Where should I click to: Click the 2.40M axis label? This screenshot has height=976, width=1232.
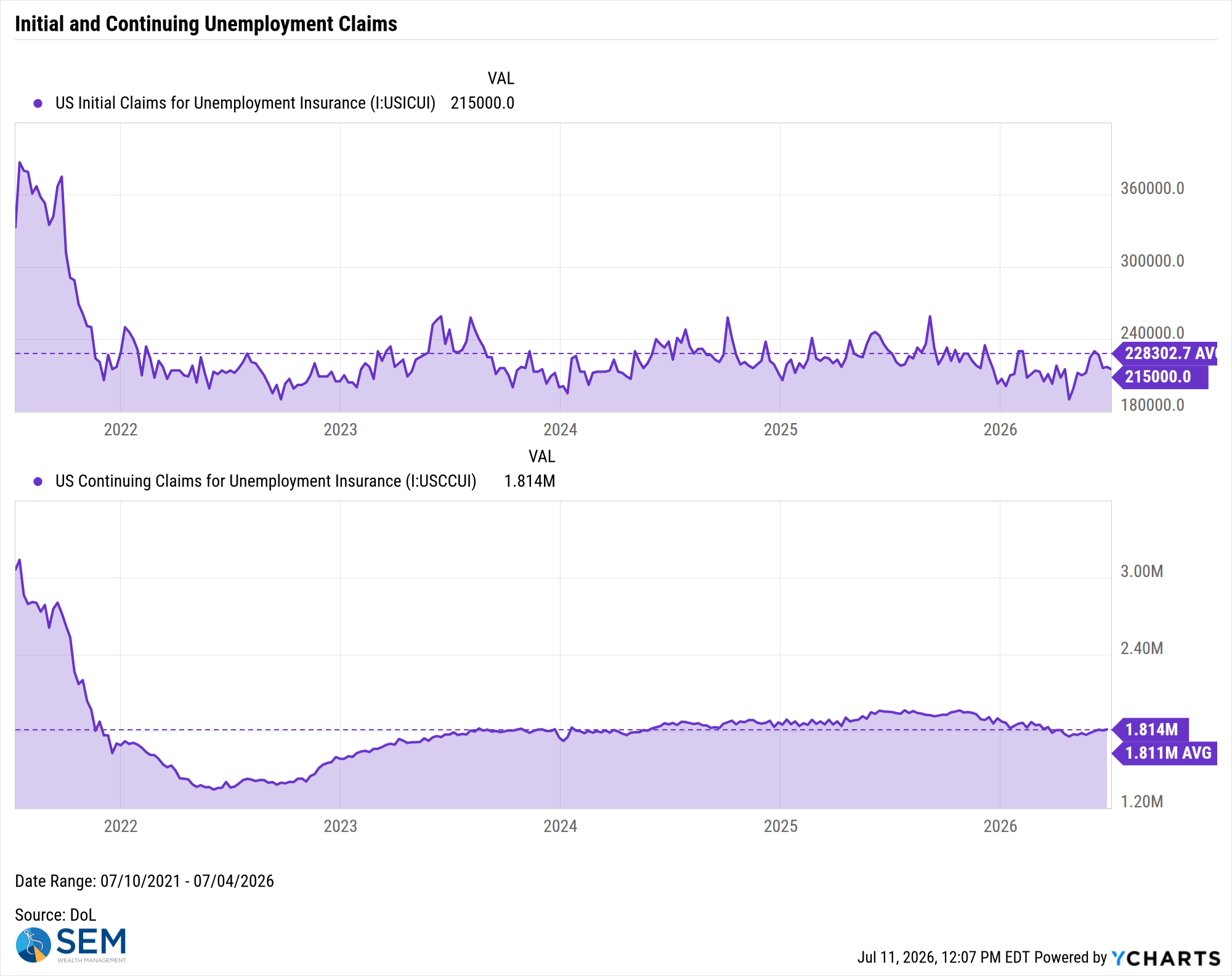[x=1141, y=648]
